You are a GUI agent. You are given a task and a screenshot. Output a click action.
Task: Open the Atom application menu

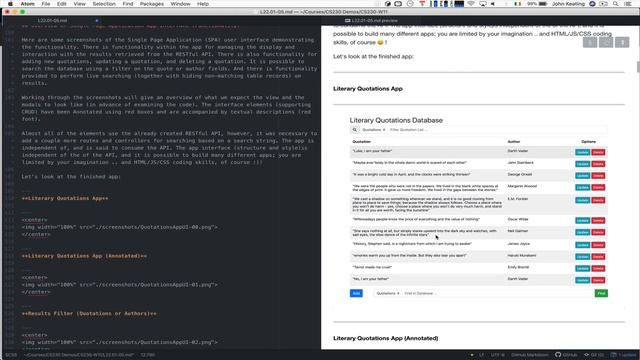(x=28, y=4)
